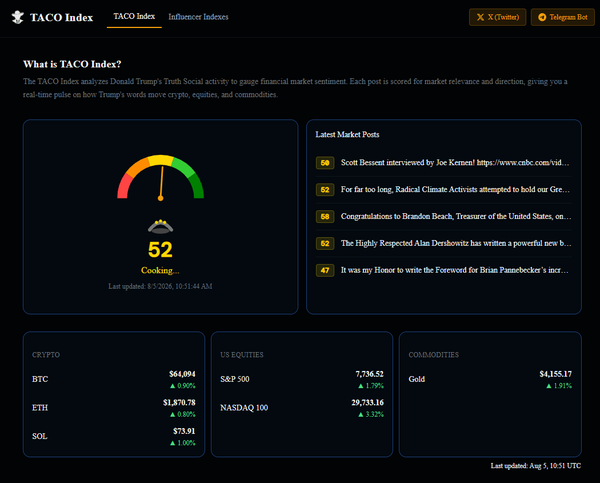
Task: Click the score badge 47 on Pannebecker post
Action: (x=325, y=270)
